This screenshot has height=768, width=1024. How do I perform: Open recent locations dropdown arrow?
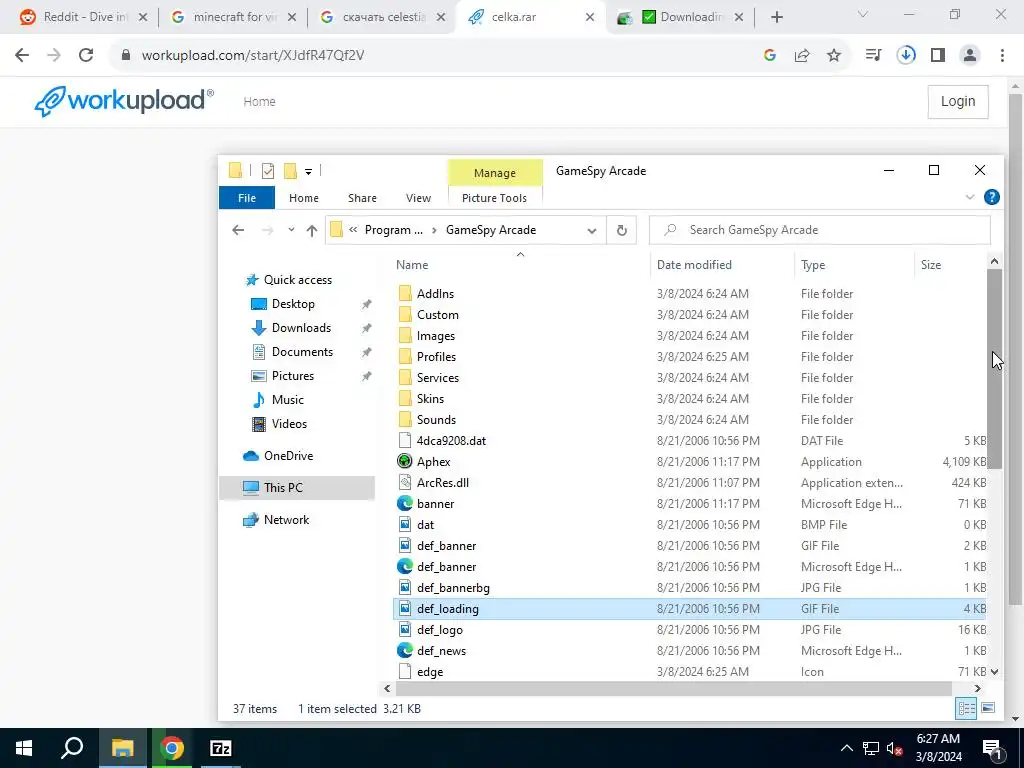[291, 230]
